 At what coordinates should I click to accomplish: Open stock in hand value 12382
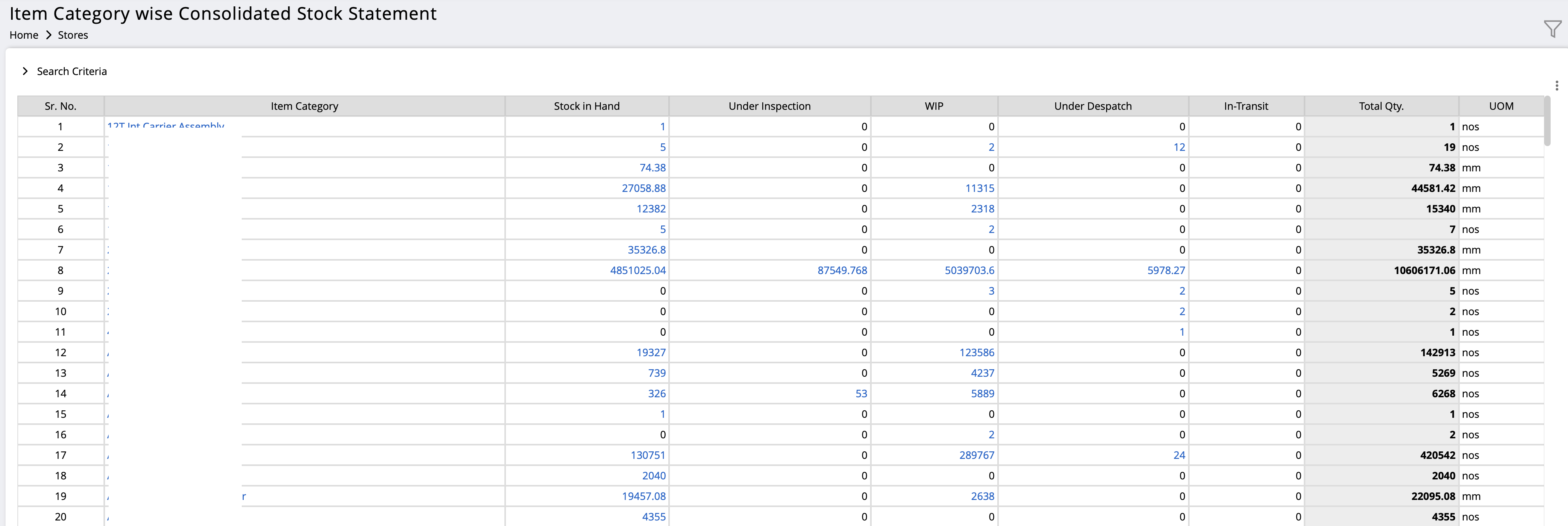(651, 209)
